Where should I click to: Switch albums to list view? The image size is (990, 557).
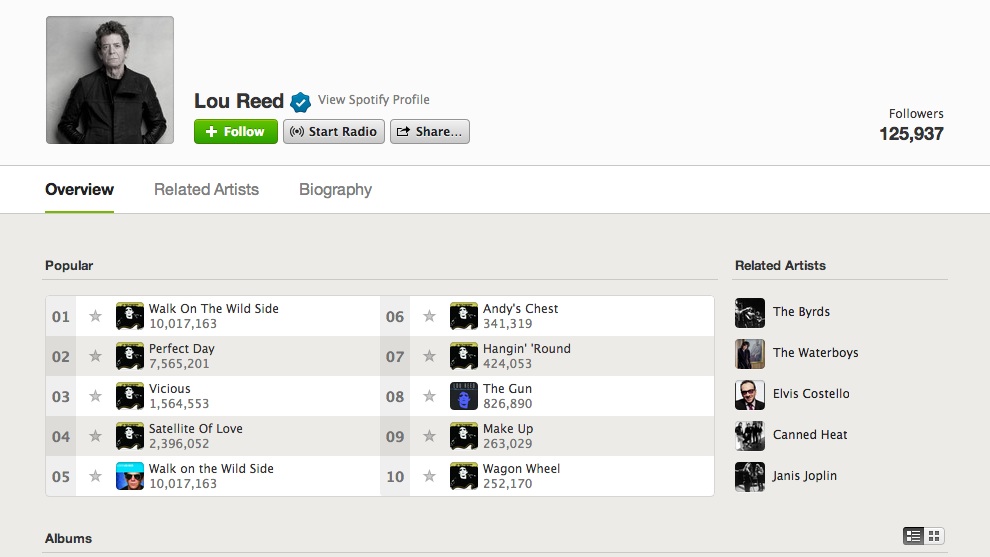(913, 536)
